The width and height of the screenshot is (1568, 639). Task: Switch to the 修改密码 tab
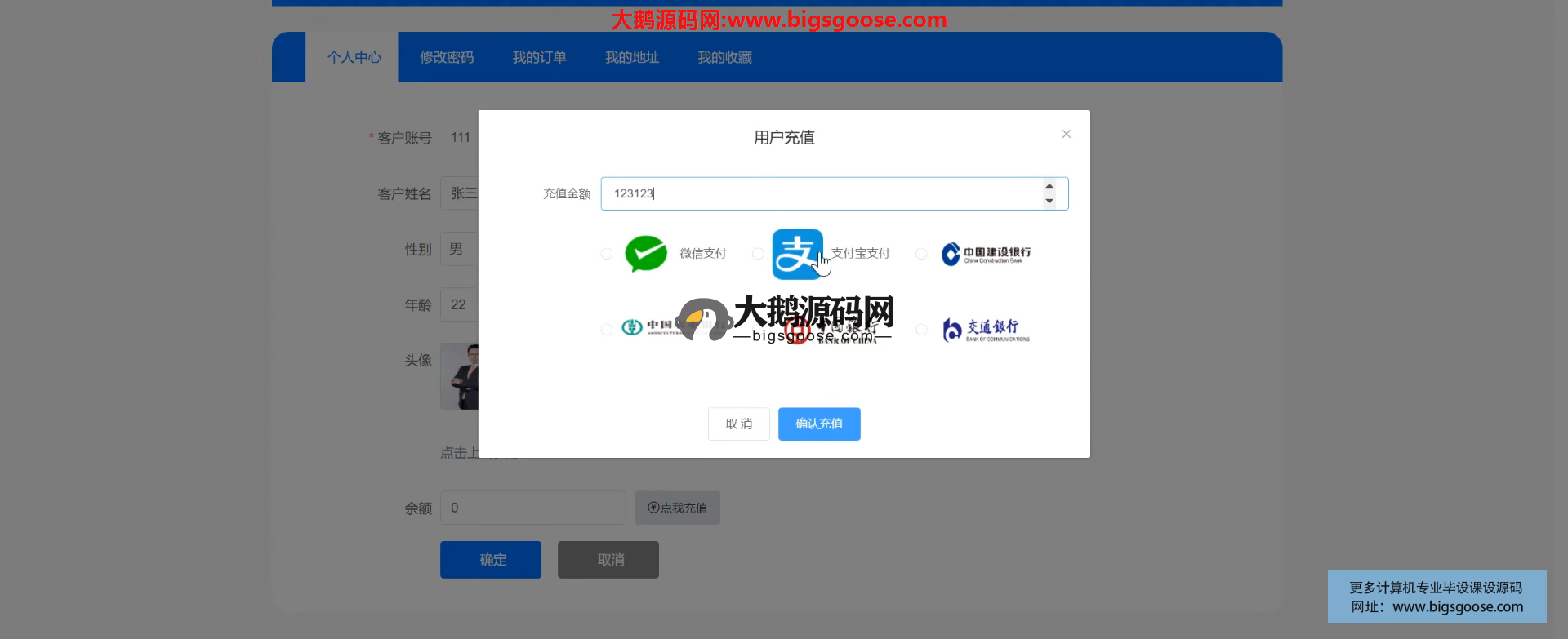pos(447,57)
